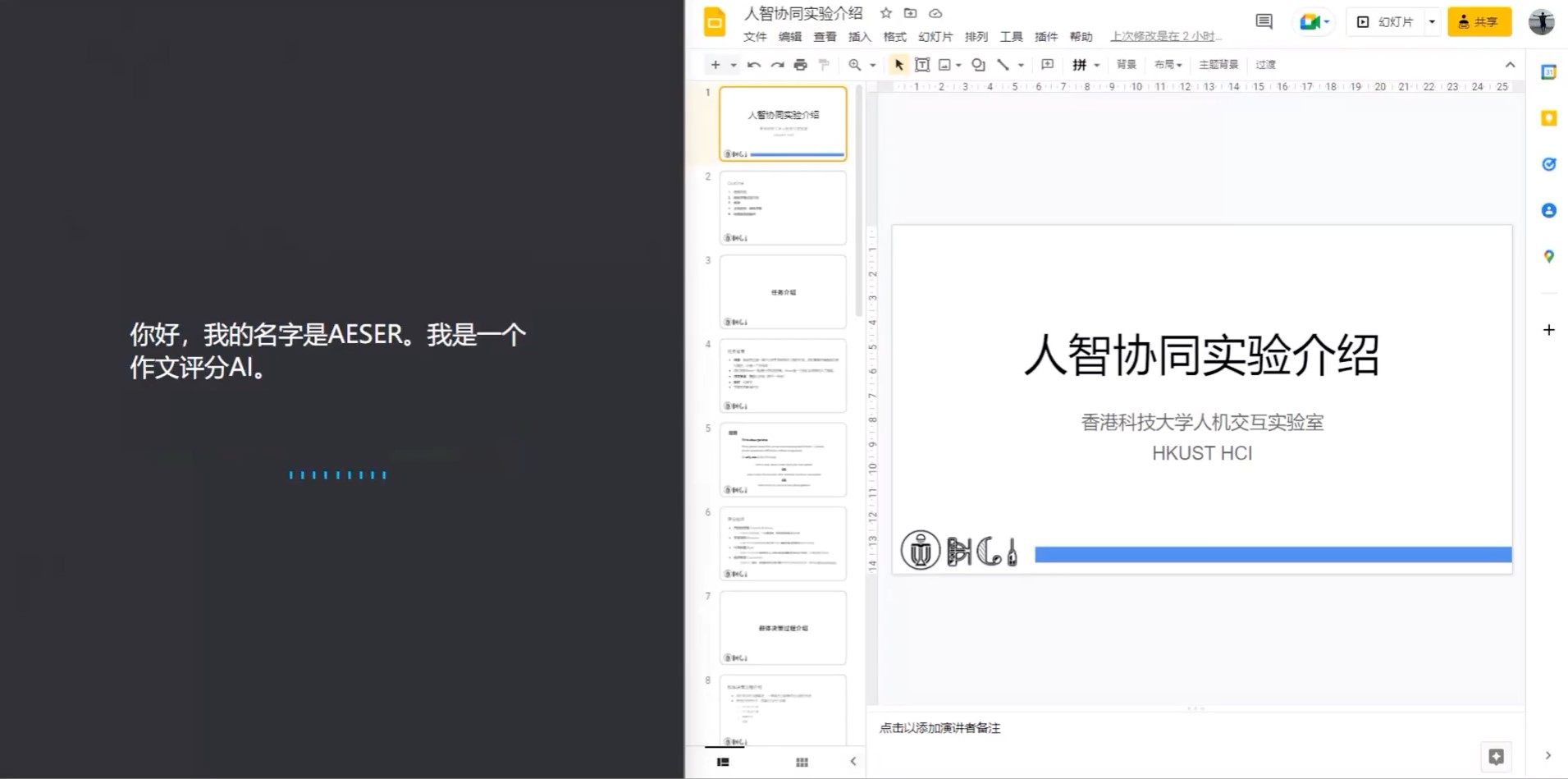Viewport: 1568px width, 779px height.
Task: Undo the last action
Action: tap(753, 64)
